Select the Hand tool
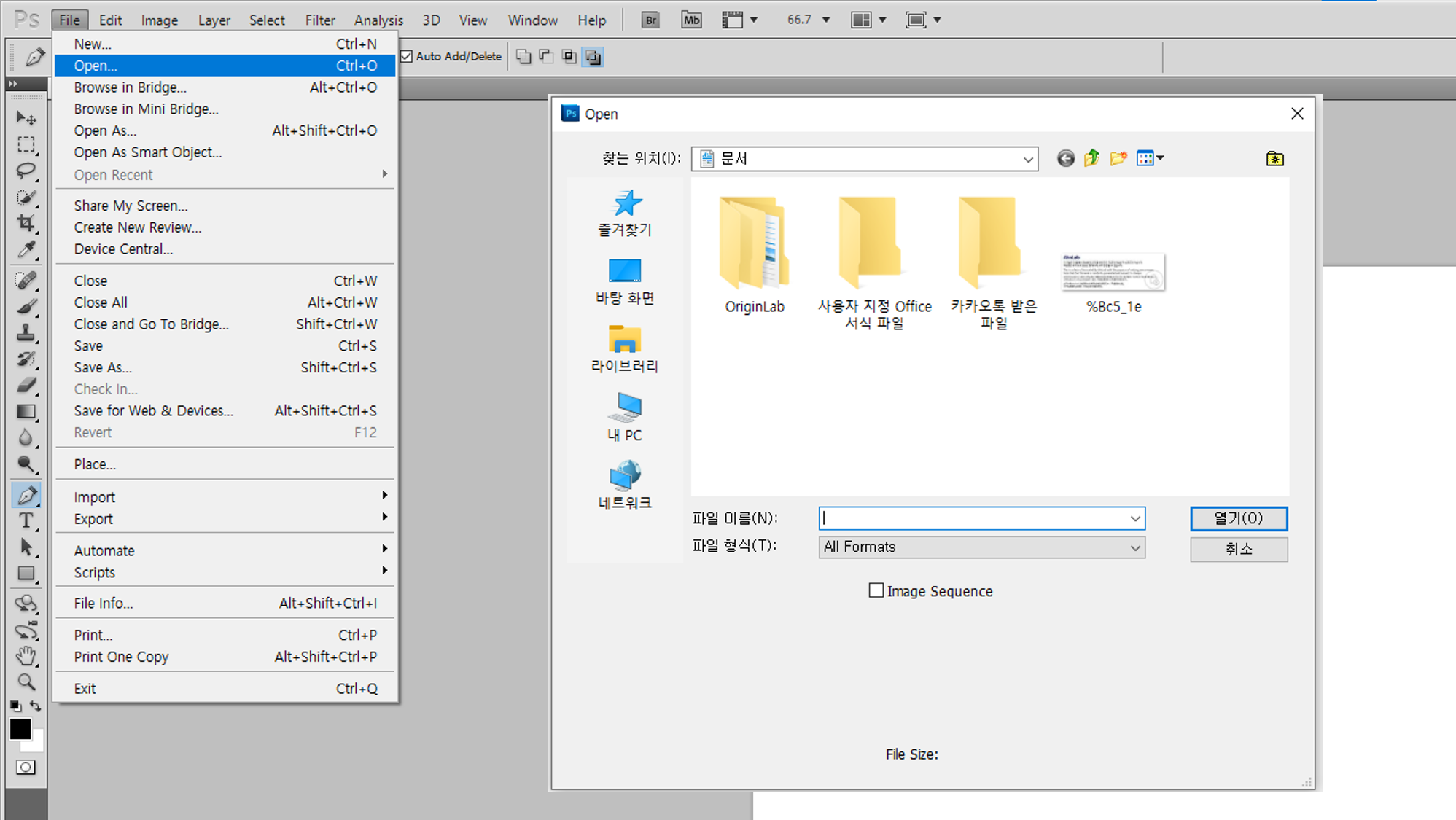The image size is (1456, 820). (26, 656)
